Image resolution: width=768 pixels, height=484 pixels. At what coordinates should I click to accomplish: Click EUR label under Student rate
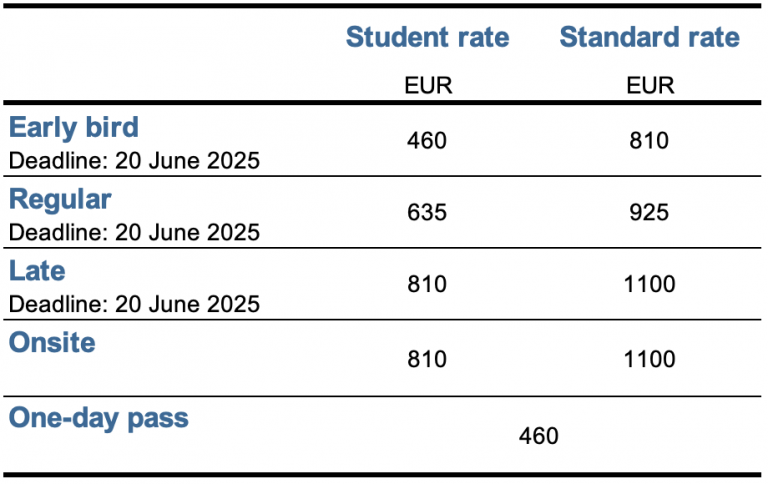428,86
